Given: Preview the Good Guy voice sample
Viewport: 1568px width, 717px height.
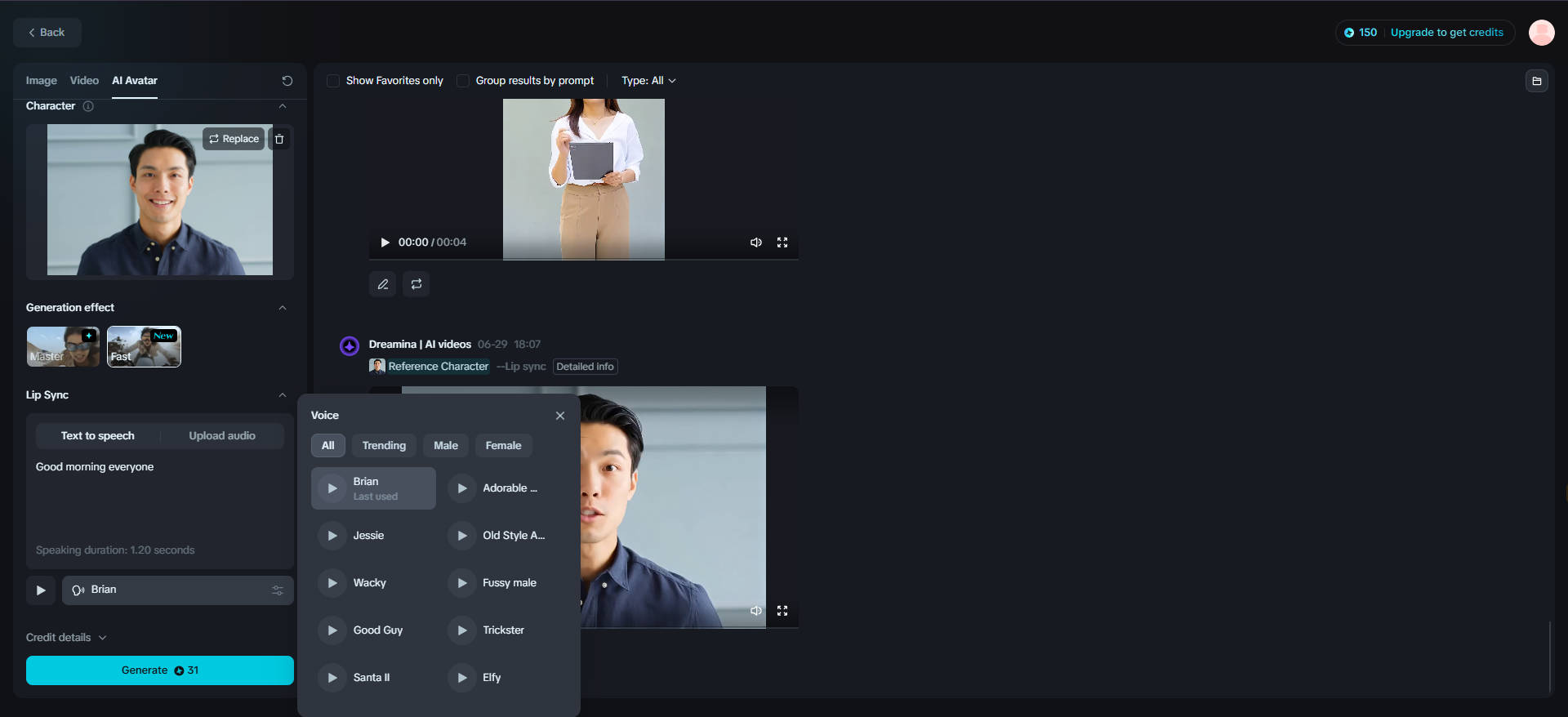Looking at the screenshot, I should [x=332, y=630].
